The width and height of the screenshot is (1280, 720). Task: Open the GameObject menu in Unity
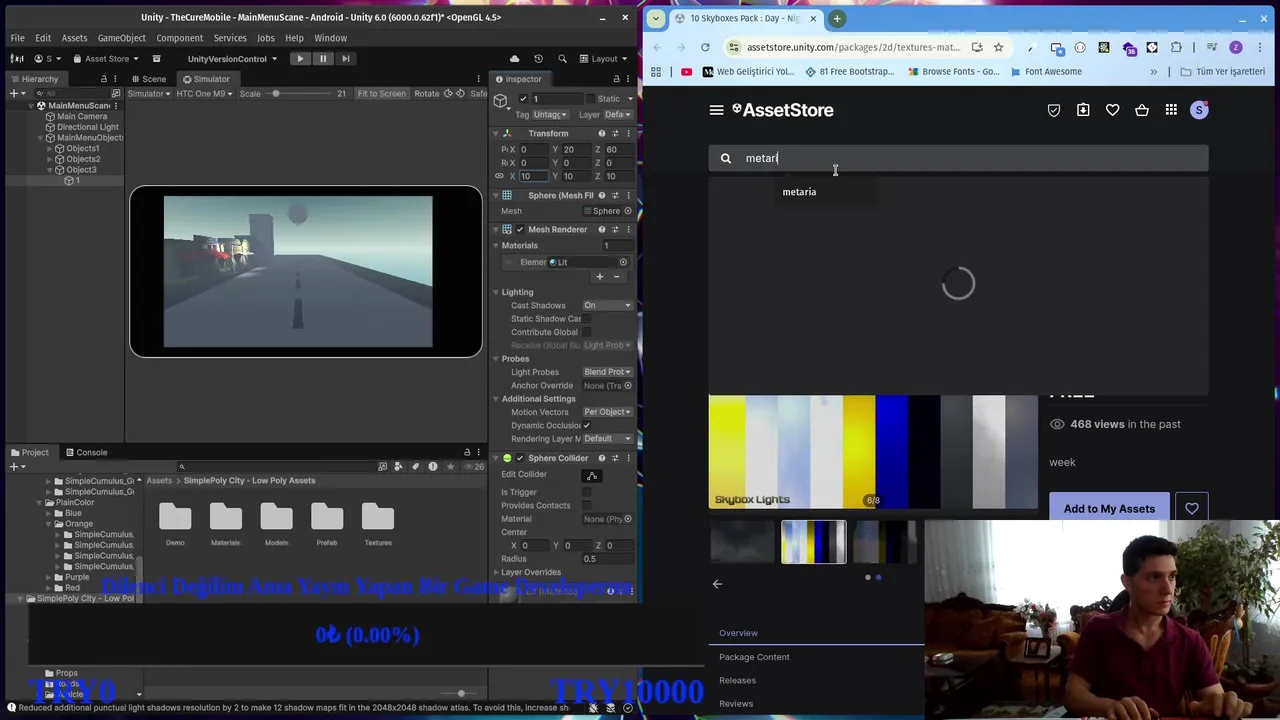tap(121, 38)
